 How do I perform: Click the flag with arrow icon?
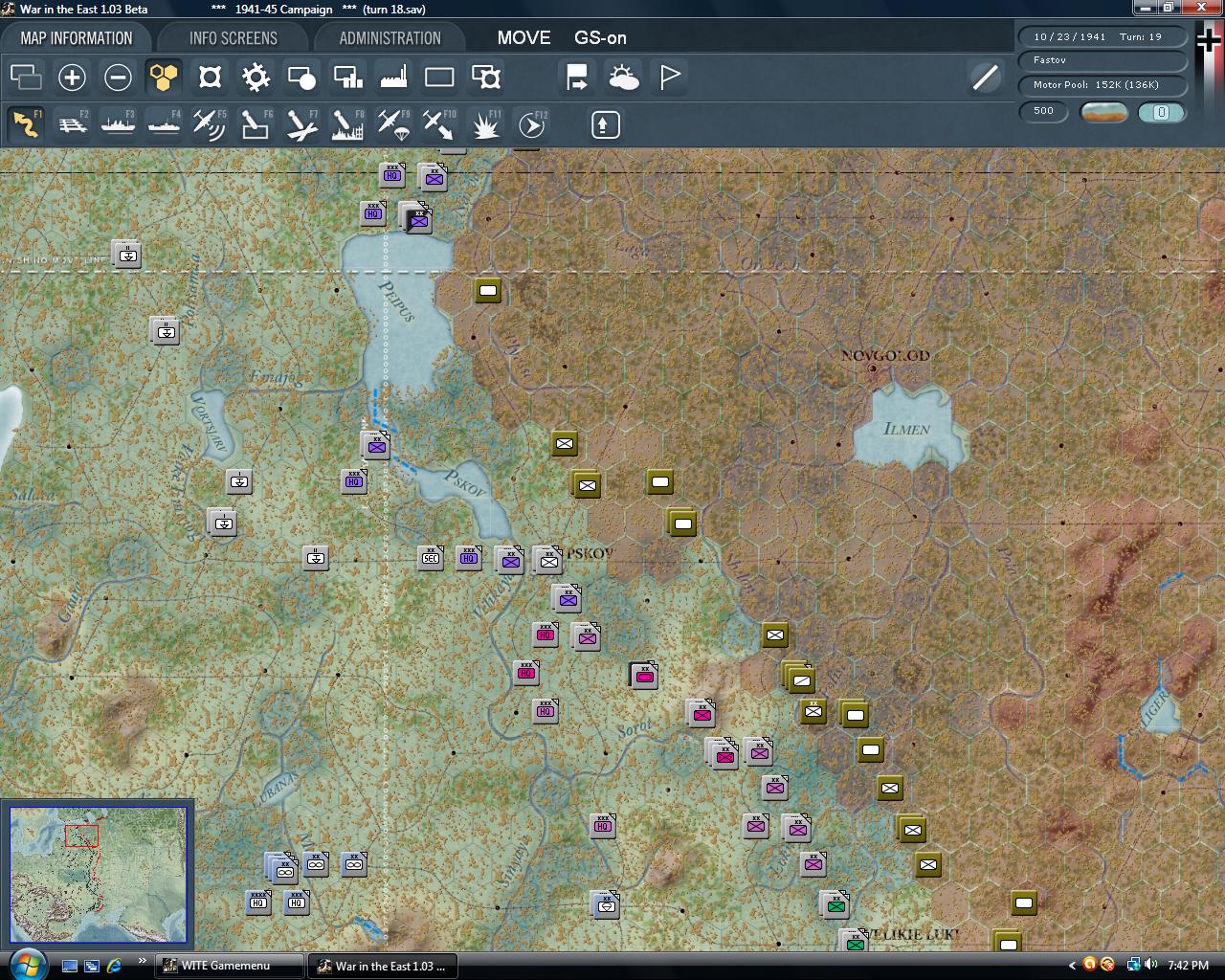[577, 78]
